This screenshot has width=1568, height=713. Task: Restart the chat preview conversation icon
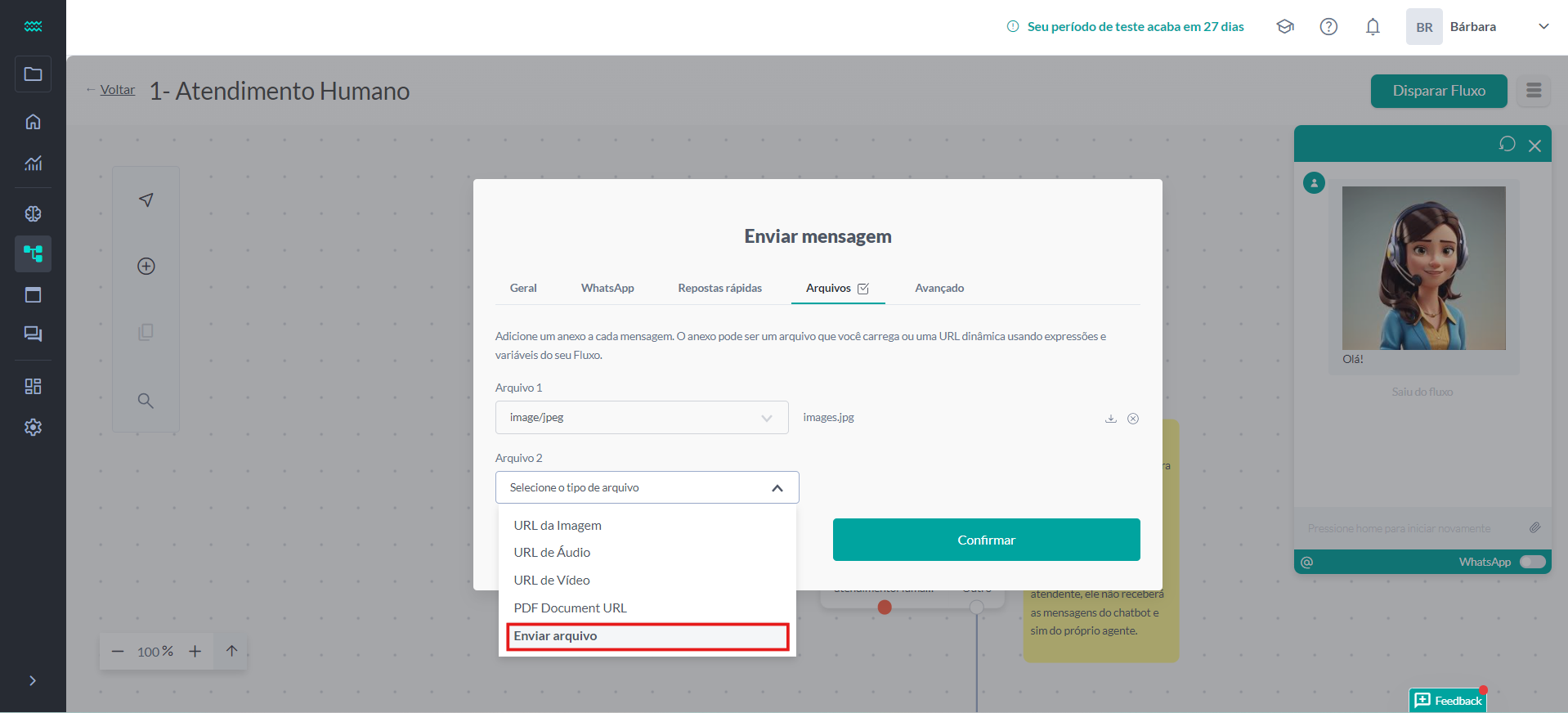(1507, 145)
